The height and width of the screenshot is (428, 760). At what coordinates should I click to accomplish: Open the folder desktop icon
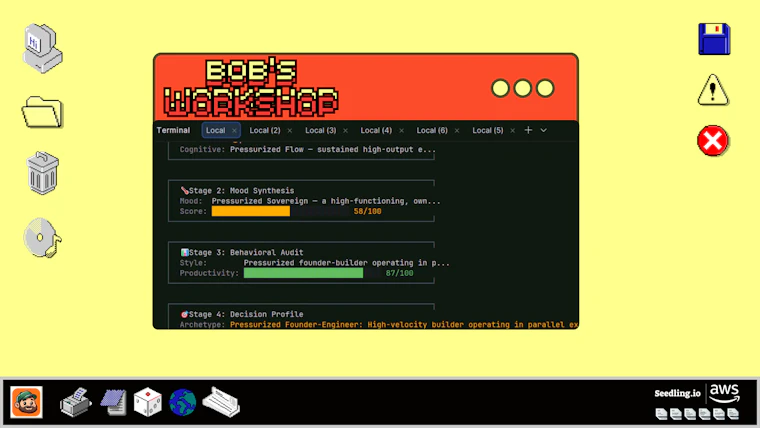[x=43, y=112]
